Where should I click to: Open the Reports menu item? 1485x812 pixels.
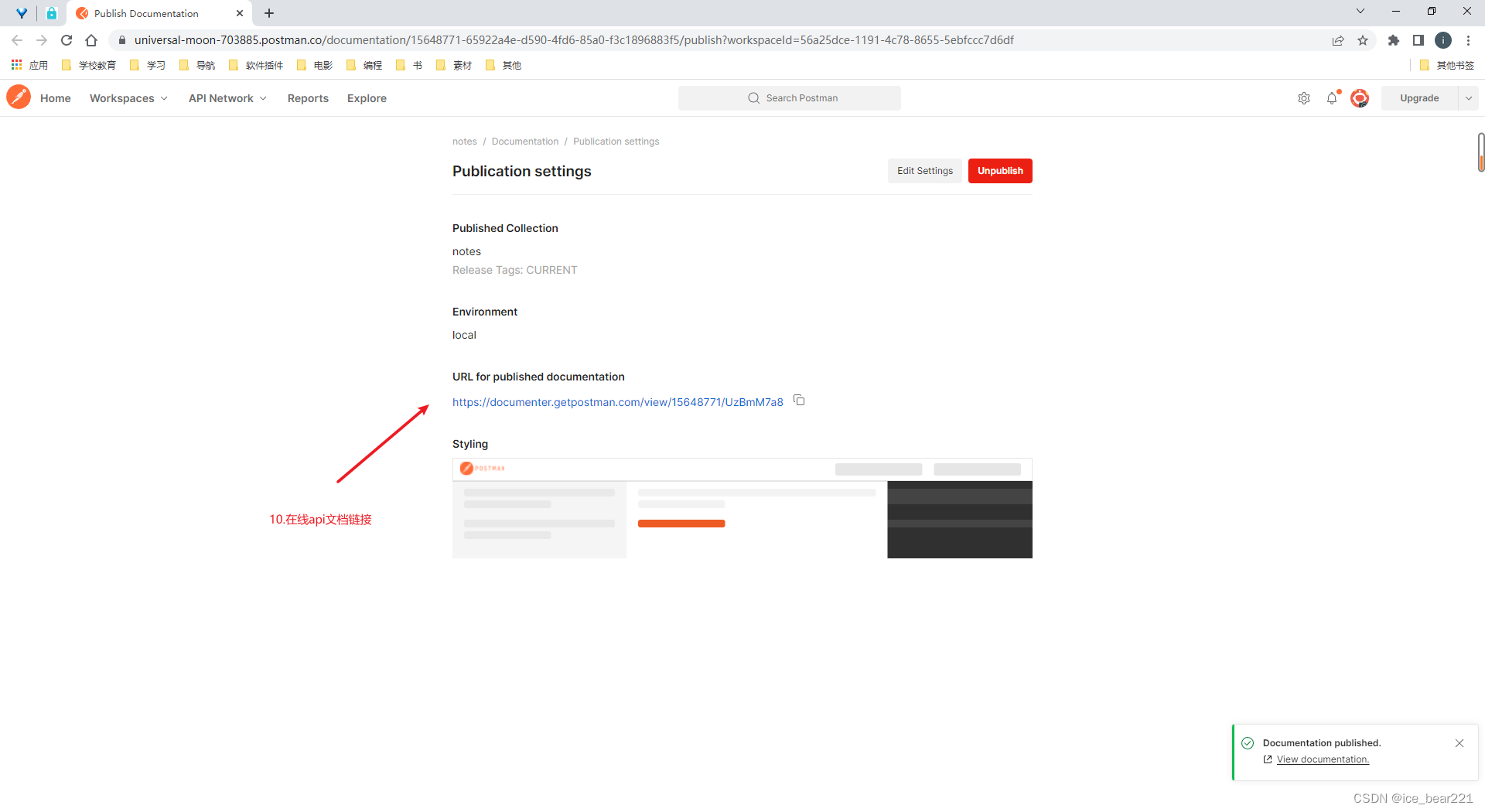pyautogui.click(x=308, y=98)
